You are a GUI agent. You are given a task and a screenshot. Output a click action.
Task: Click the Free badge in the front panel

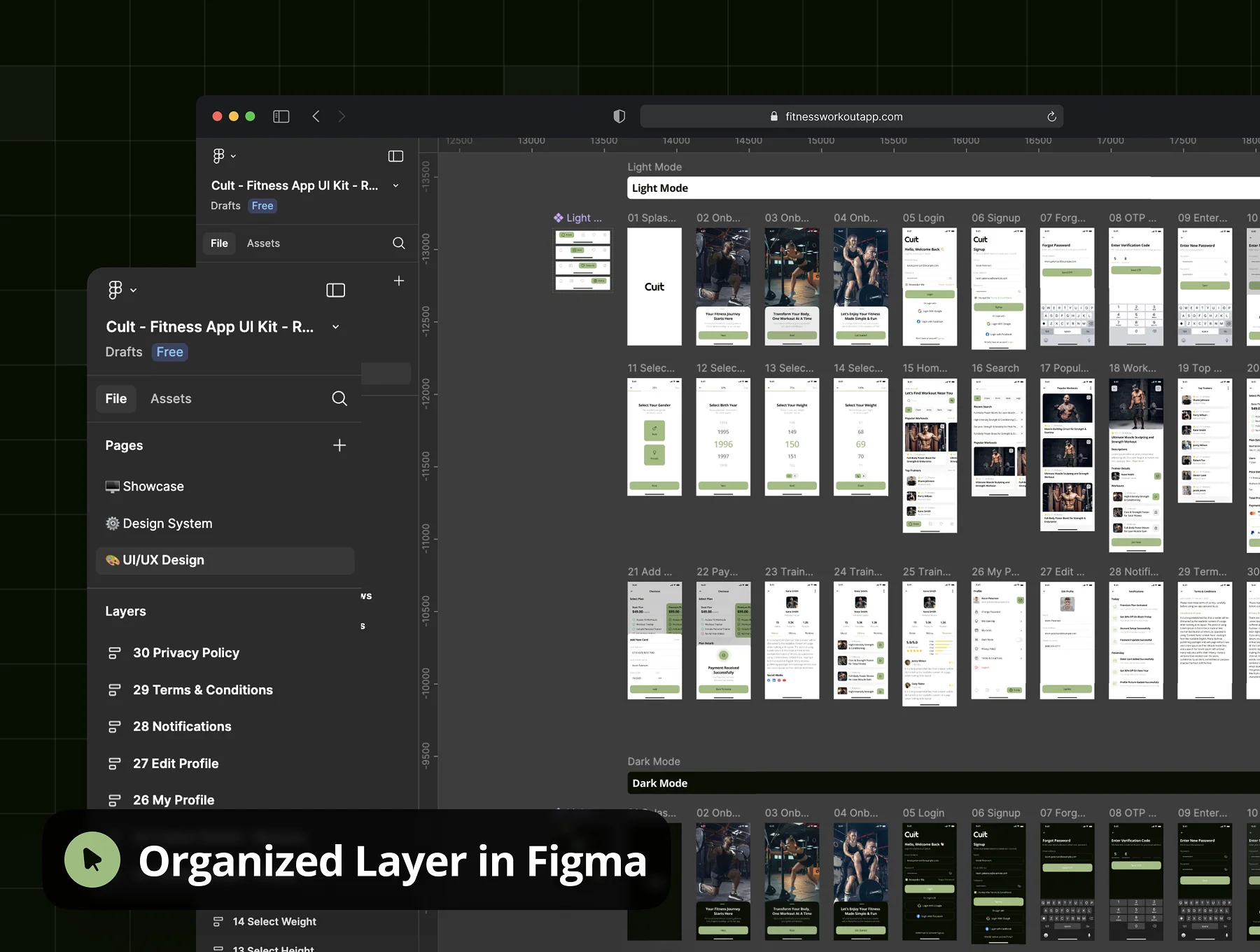pos(170,352)
